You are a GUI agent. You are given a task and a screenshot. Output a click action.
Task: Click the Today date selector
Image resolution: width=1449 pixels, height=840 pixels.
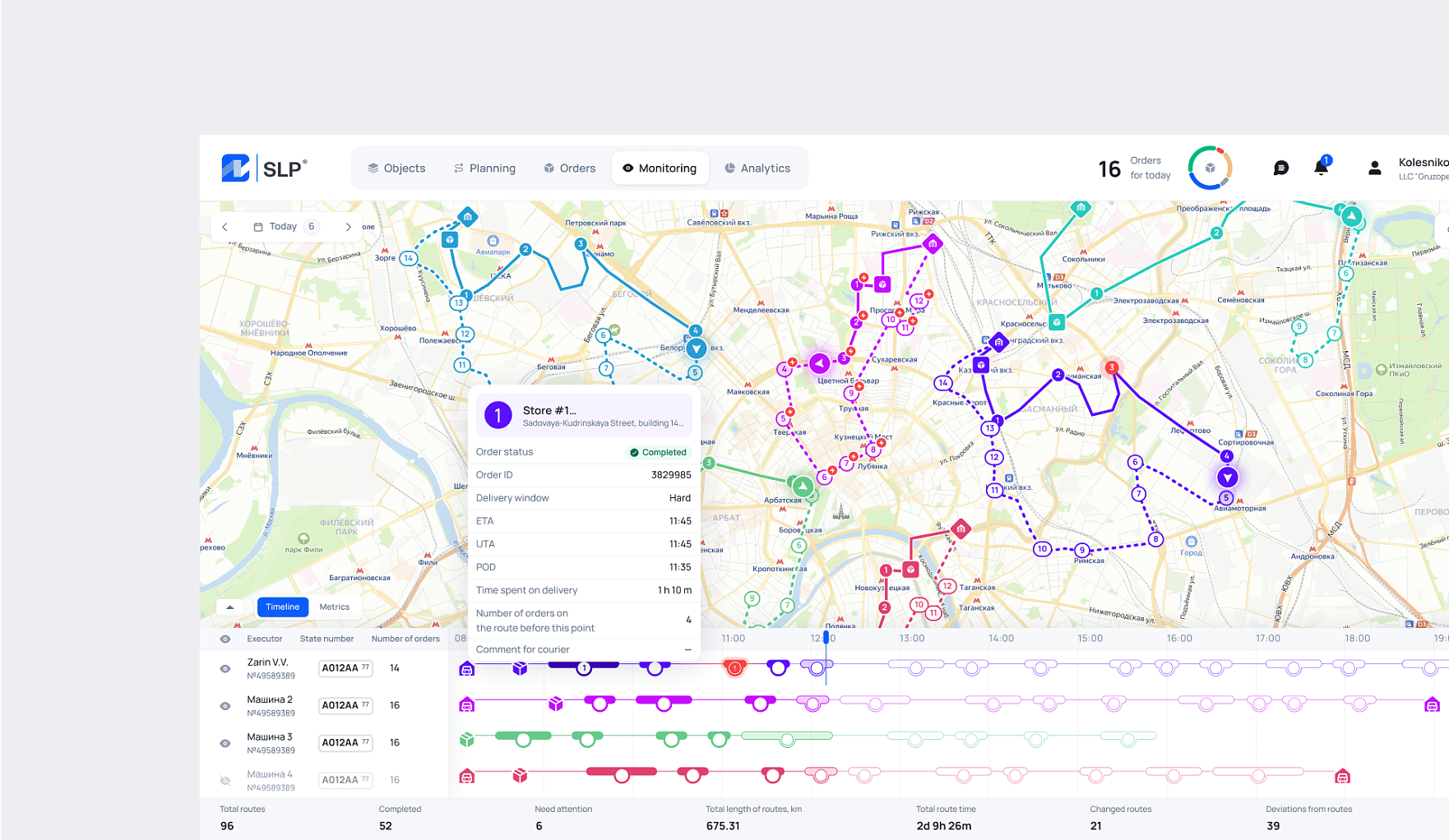(x=283, y=226)
